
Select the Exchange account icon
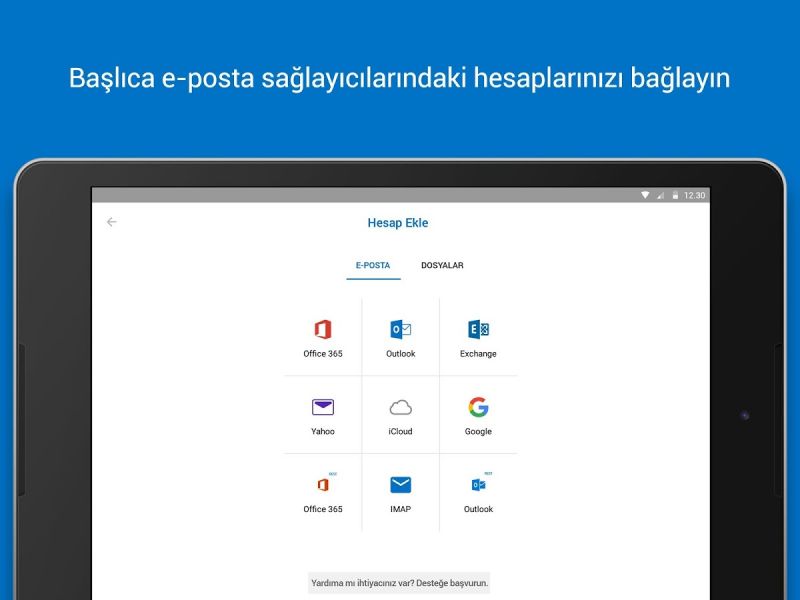(x=478, y=330)
